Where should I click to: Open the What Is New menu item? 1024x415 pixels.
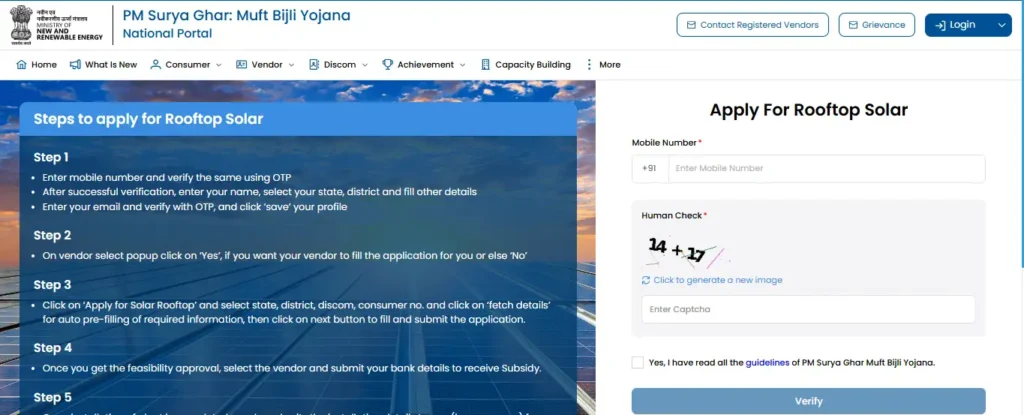(x=103, y=65)
